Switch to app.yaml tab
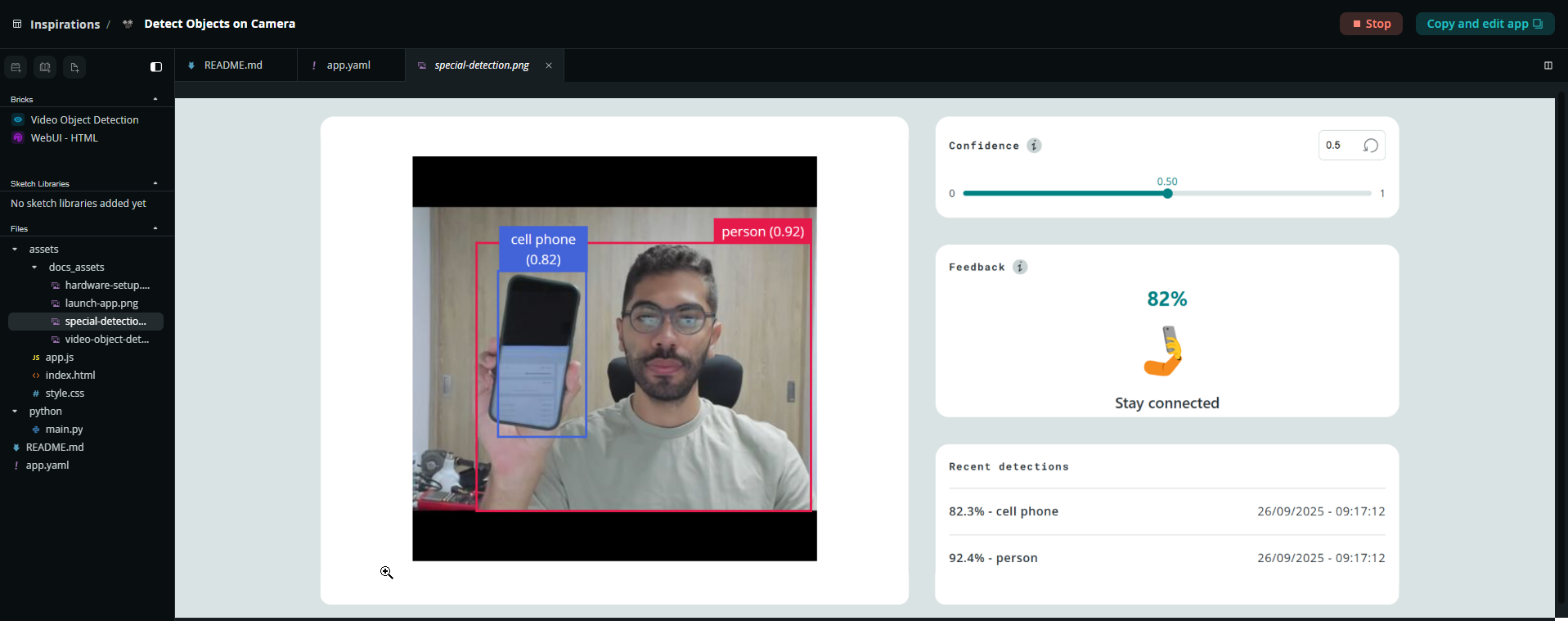The width and height of the screenshot is (1568, 621). click(351, 65)
